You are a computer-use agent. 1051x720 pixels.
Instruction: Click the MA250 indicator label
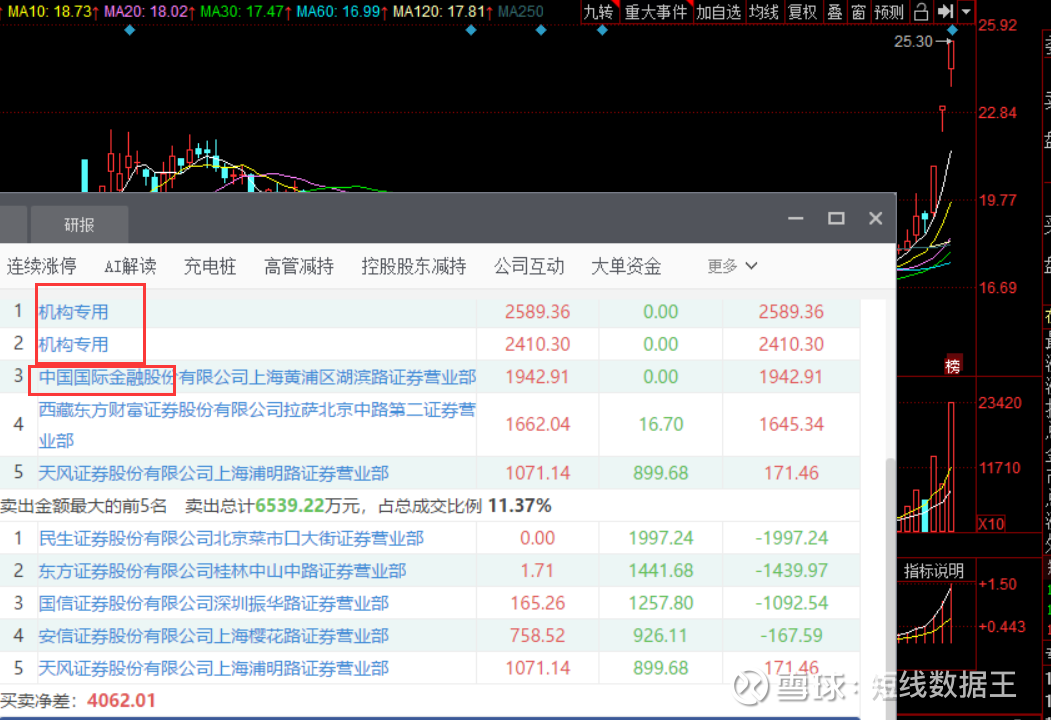[521, 11]
